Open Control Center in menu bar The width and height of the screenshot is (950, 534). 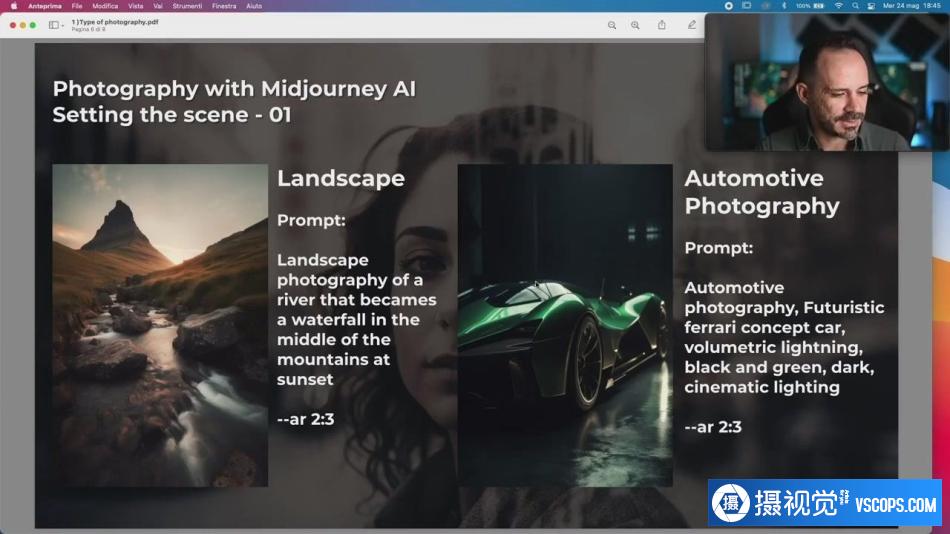[x=871, y=6]
